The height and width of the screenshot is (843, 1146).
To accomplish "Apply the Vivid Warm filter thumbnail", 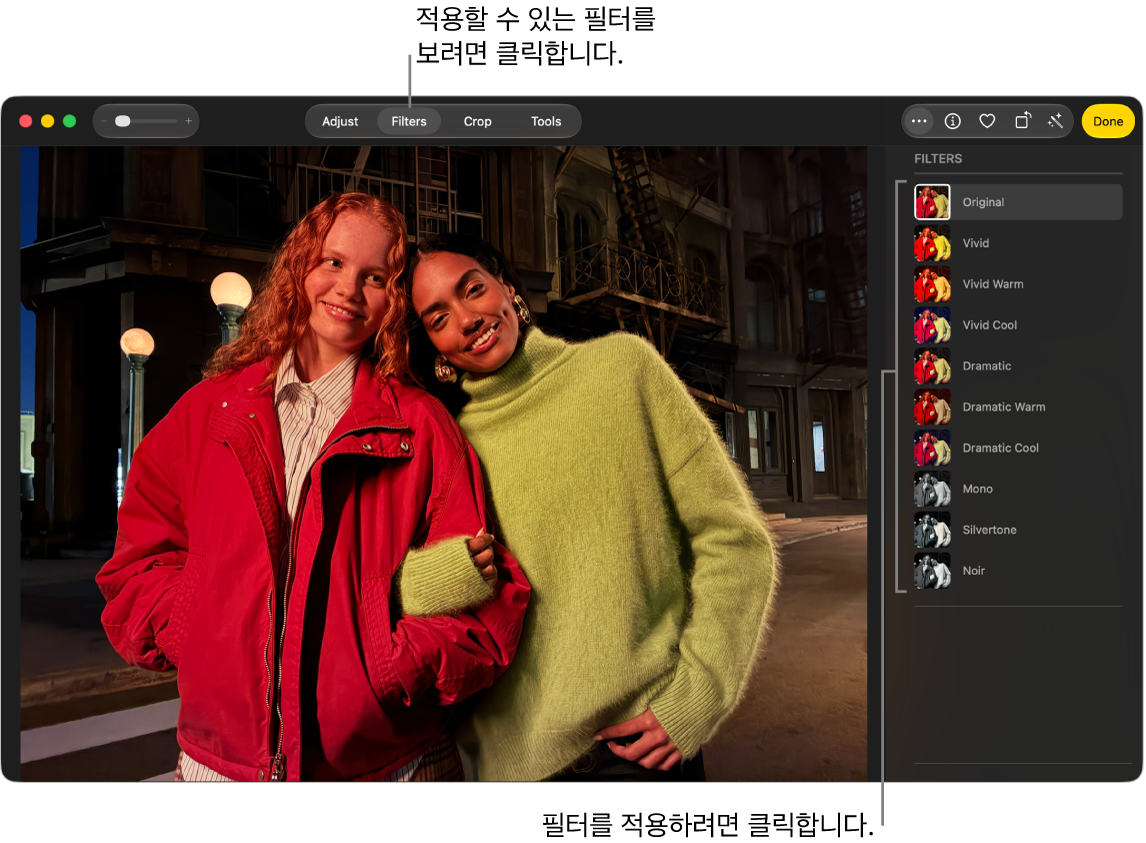I will tap(932, 284).
